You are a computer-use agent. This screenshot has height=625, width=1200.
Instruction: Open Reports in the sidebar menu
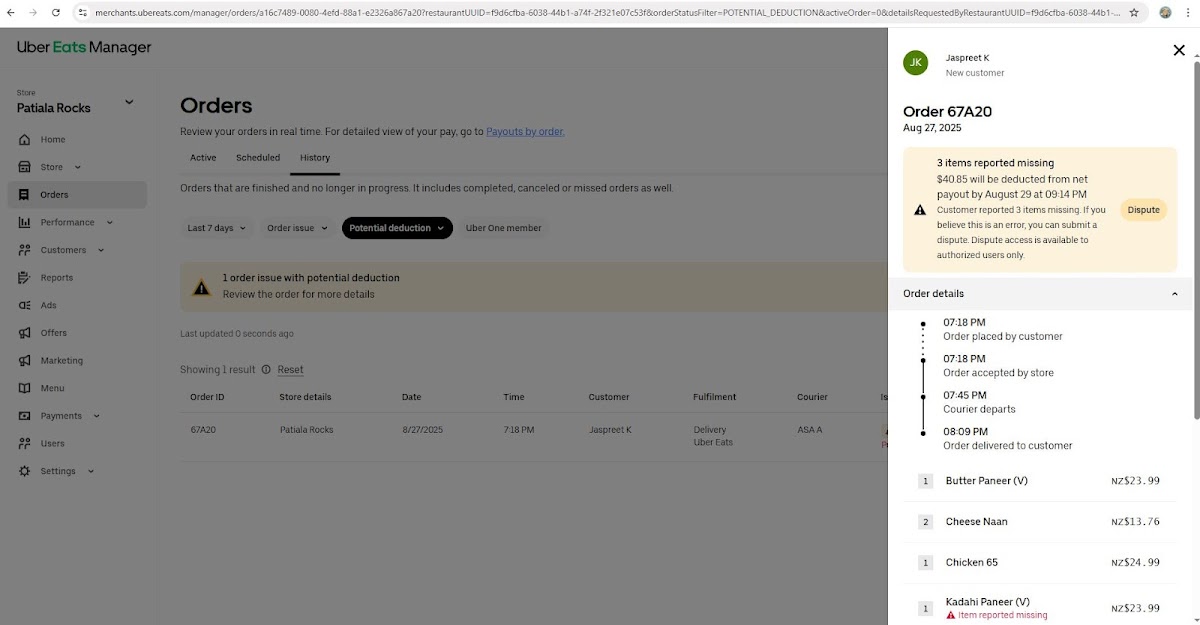[77, 278]
